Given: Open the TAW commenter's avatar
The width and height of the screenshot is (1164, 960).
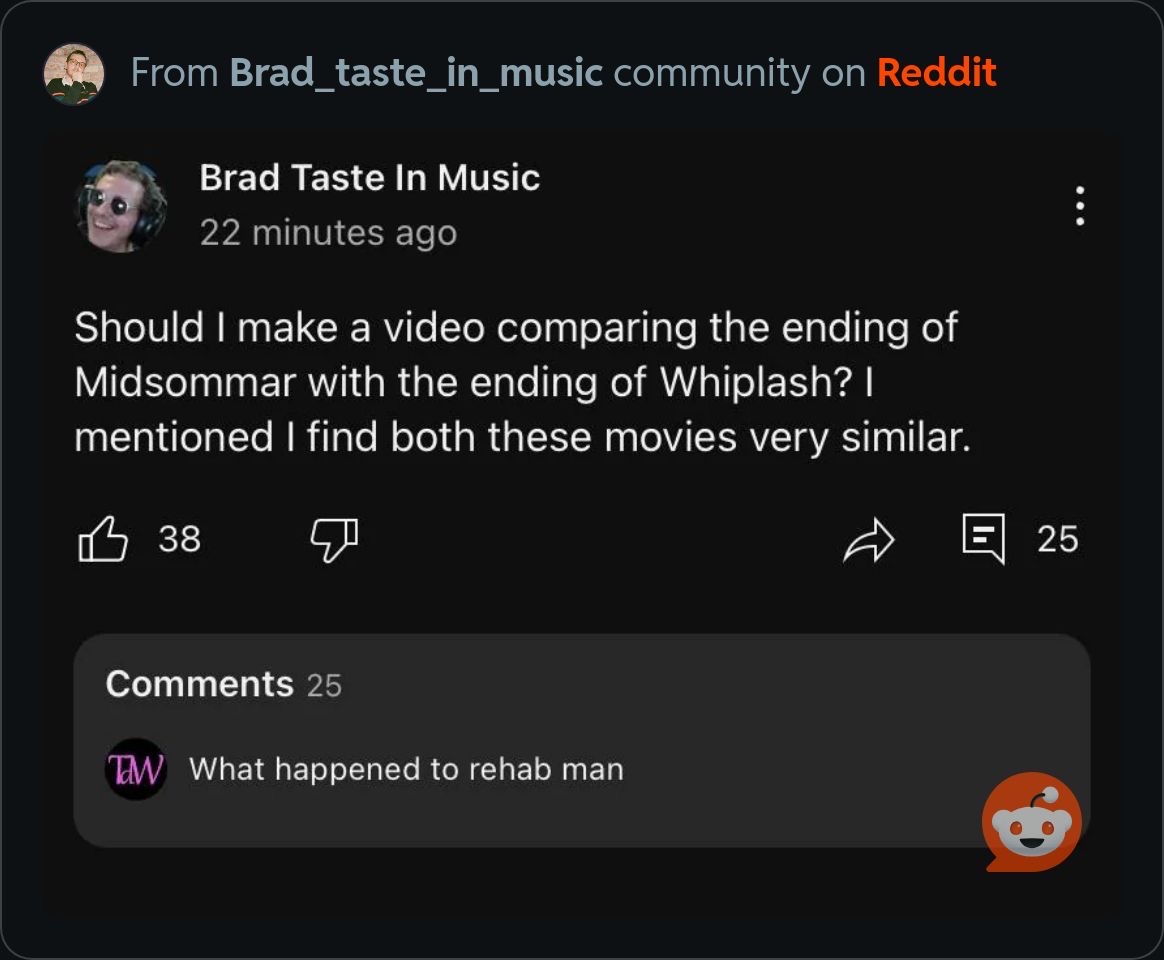Looking at the screenshot, I should click(135, 769).
